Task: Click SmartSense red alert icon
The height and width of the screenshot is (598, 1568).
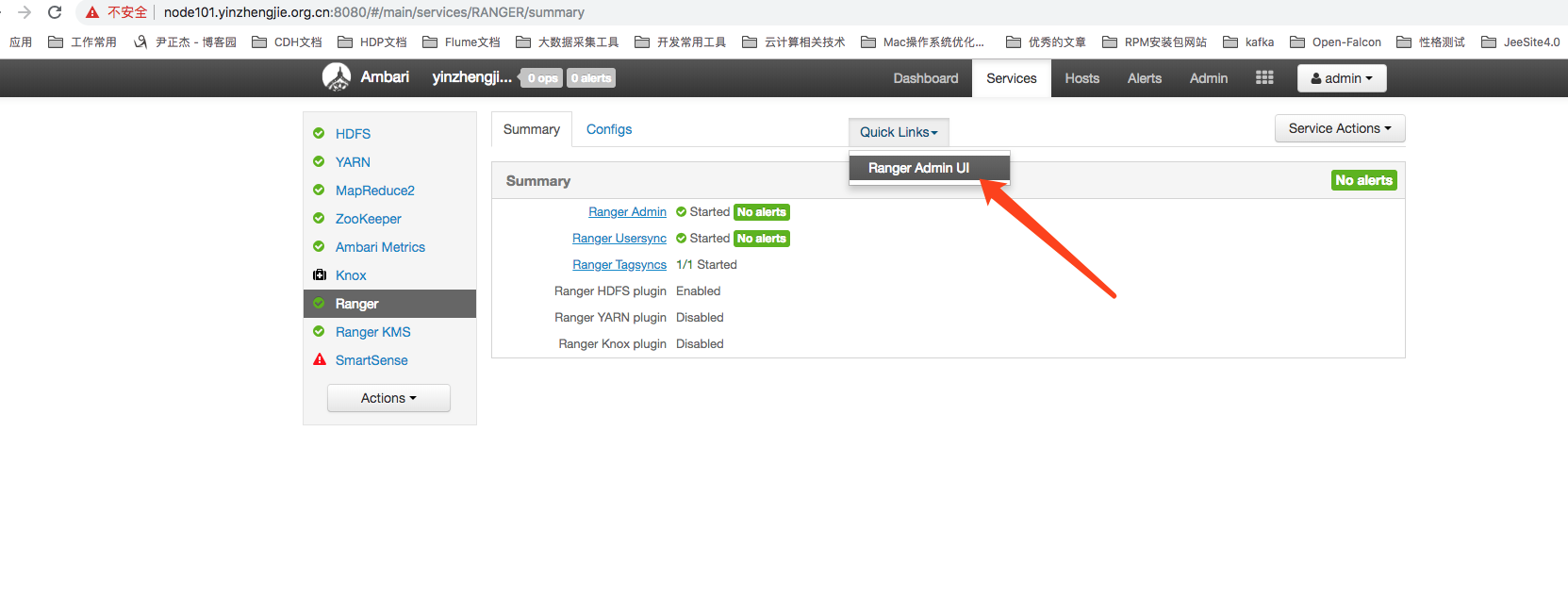Action: [320, 359]
